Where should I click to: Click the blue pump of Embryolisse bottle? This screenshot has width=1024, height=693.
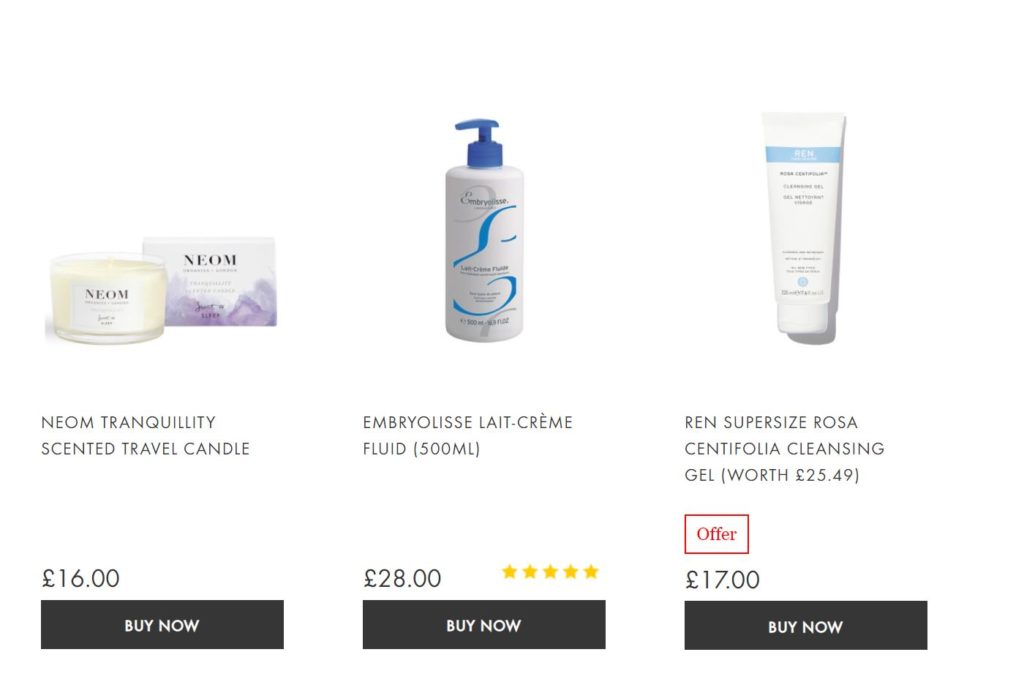click(479, 142)
